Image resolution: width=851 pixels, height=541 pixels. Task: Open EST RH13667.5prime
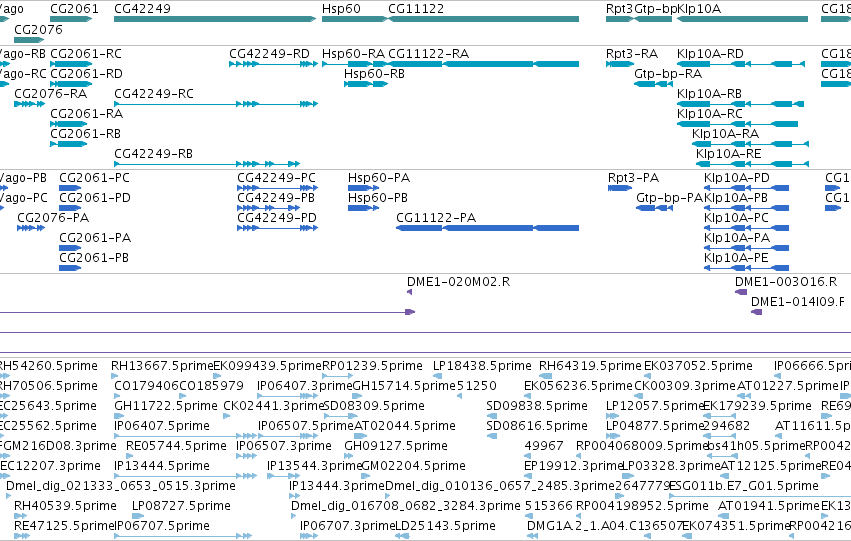[x=117, y=376]
